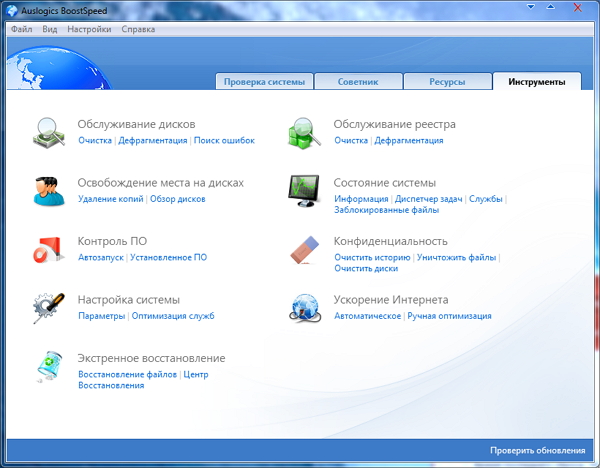Click the Обслуживание реестра heading
Screen dimensions: 600x468
395,124
